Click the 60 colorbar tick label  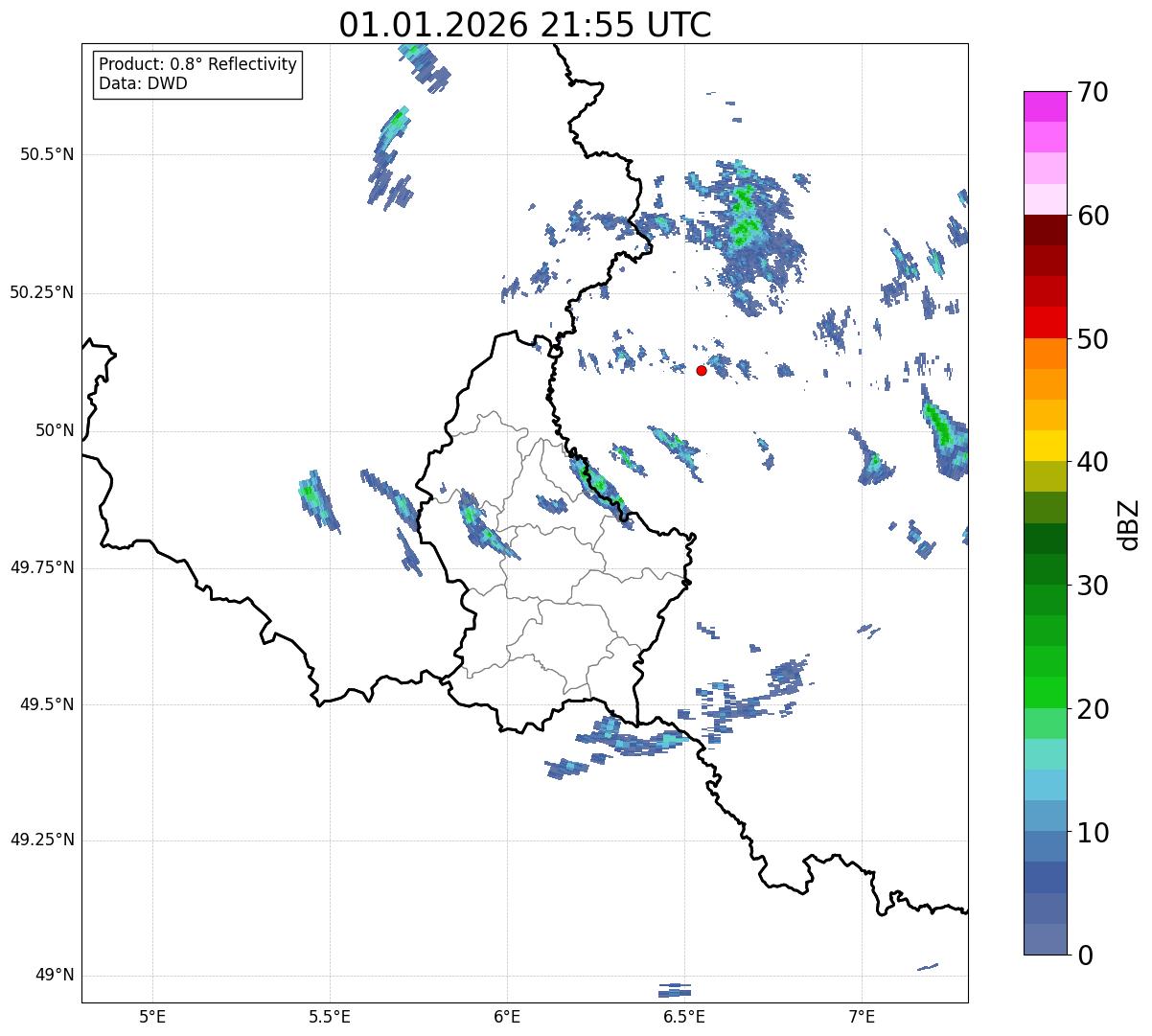coord(1094,216)
